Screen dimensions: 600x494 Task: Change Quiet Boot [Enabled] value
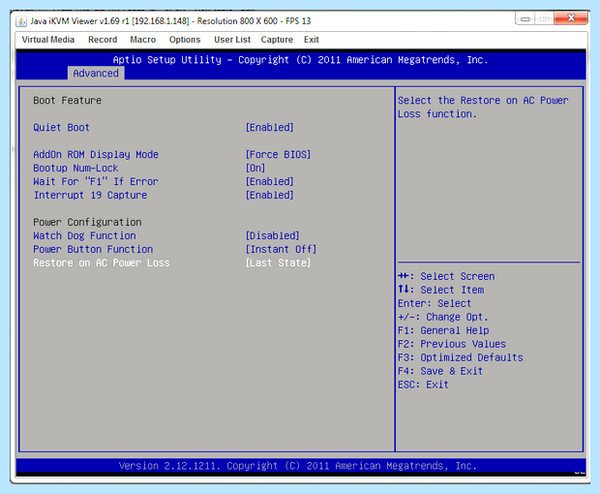(269, 127)
